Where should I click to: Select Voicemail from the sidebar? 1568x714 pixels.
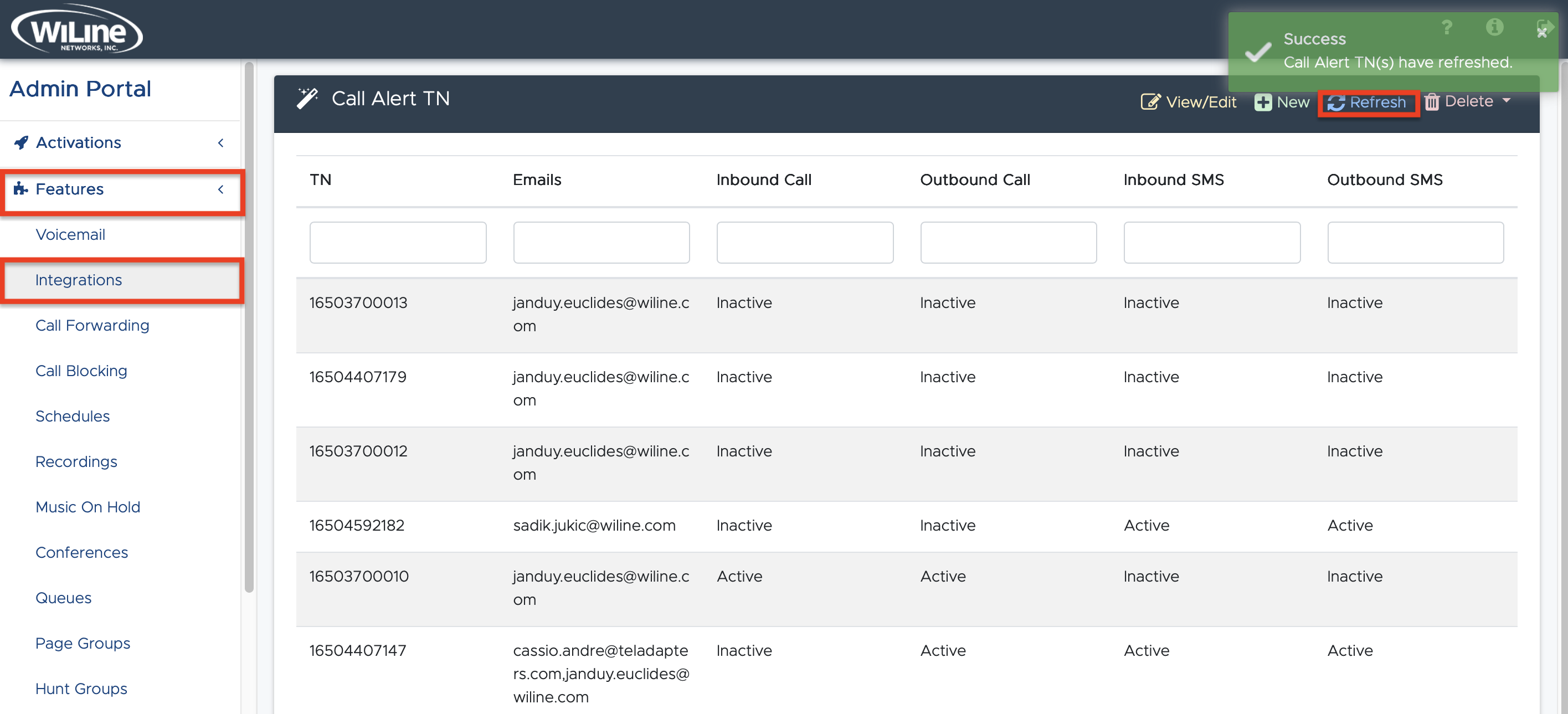click(70, 234)
